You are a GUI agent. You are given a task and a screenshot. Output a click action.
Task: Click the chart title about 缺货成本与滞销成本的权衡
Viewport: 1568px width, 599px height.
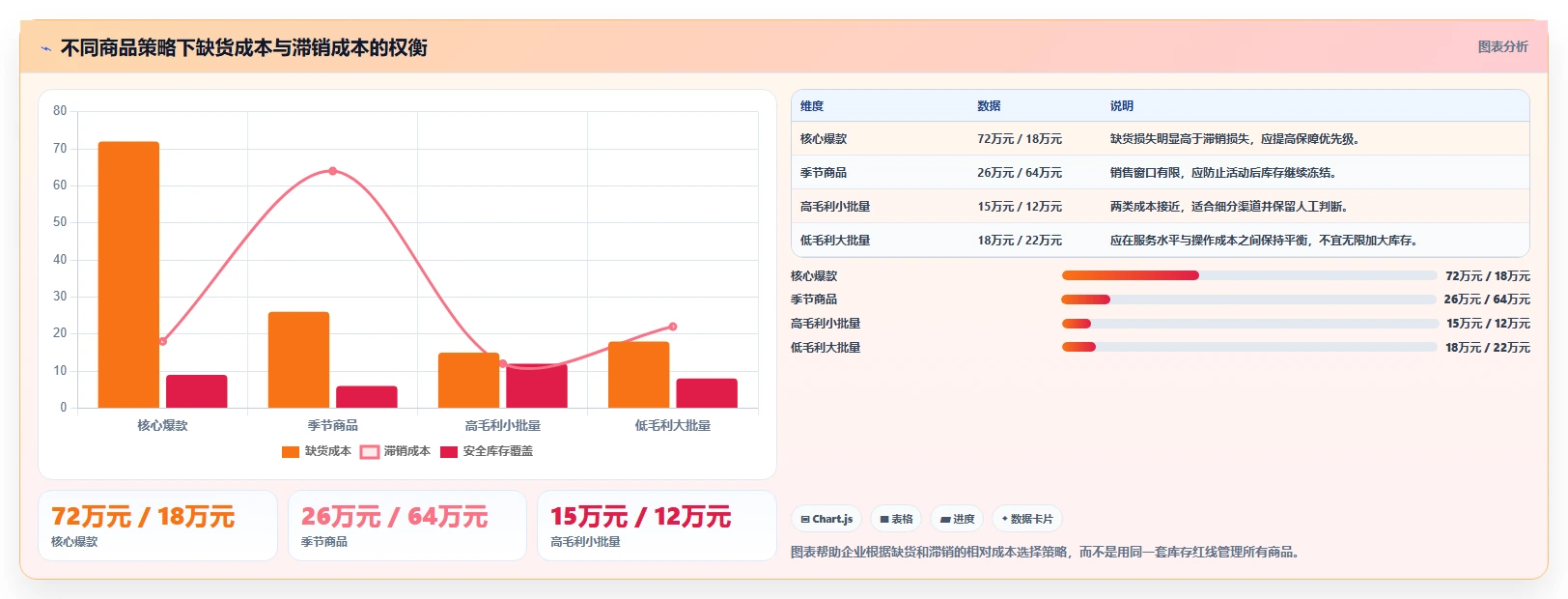[244, 47]
